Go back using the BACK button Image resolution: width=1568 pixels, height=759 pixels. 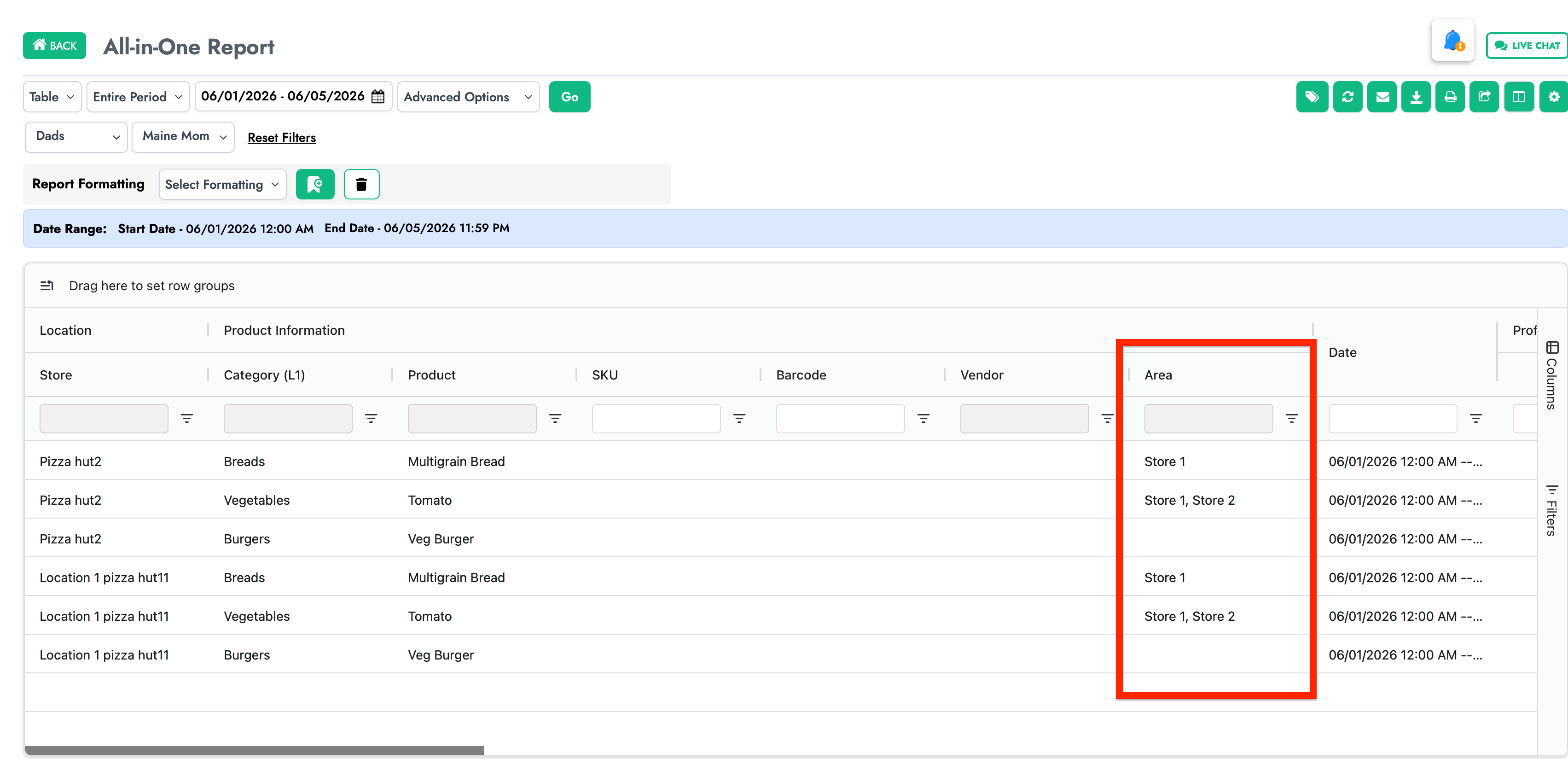(54, 46)
